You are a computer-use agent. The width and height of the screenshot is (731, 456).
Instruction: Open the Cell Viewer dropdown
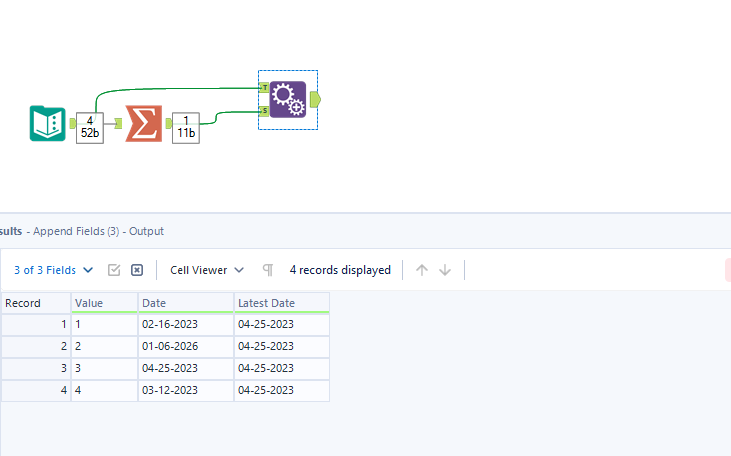click(x=207, y=270)
